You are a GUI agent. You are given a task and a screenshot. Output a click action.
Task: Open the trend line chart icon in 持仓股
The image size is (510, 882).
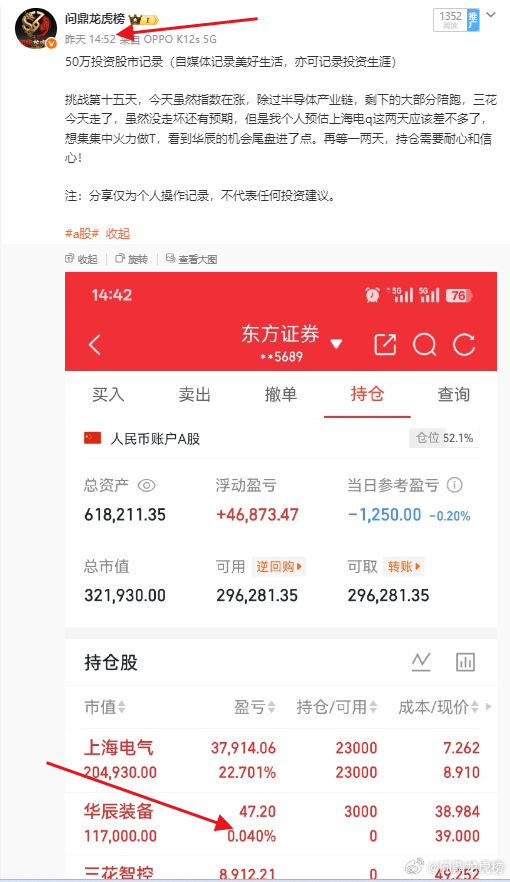(x=421, y=662)
